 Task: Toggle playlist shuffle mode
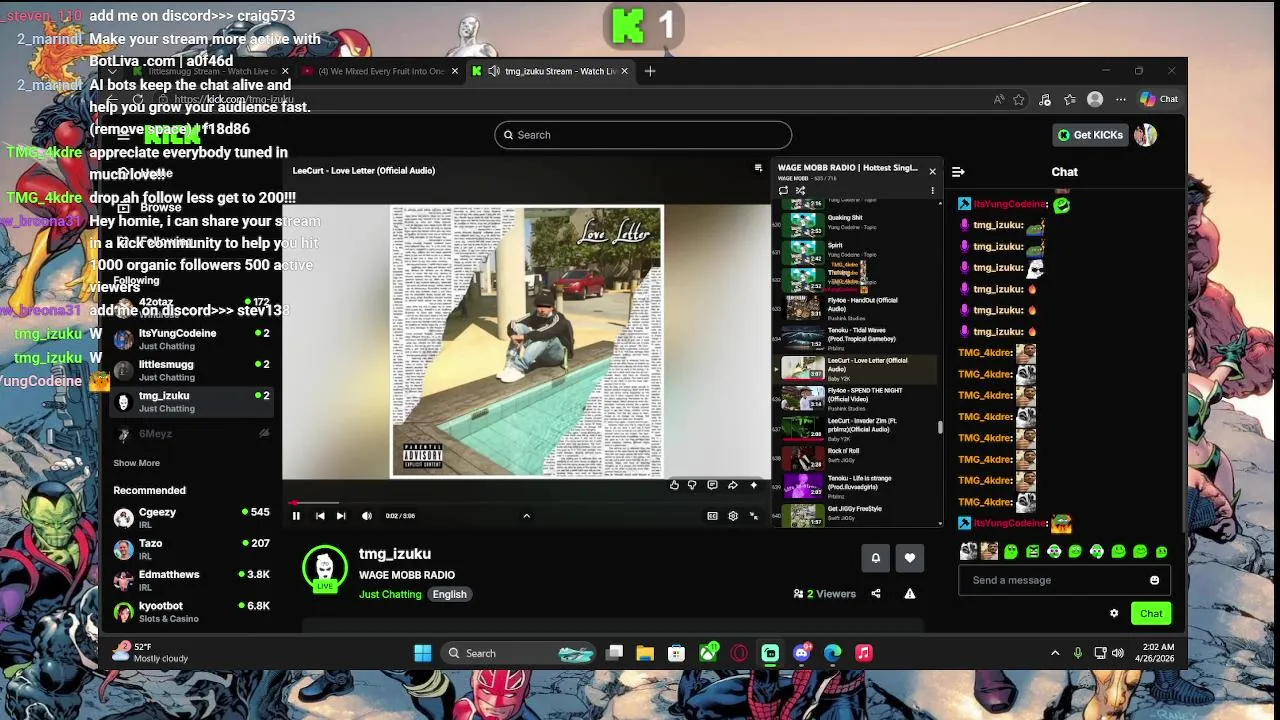(x=800, y=190)
